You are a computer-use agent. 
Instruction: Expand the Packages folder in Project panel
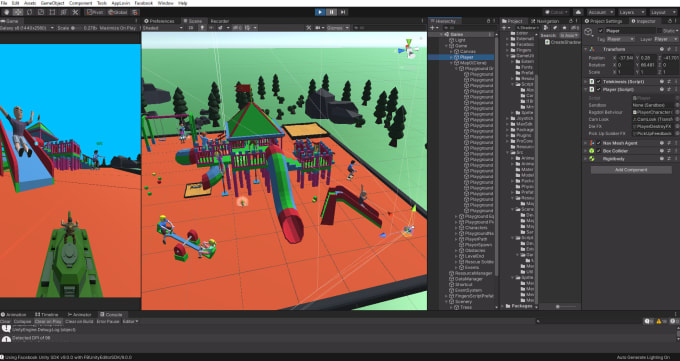pyautogui.click(x=503, y=306)
